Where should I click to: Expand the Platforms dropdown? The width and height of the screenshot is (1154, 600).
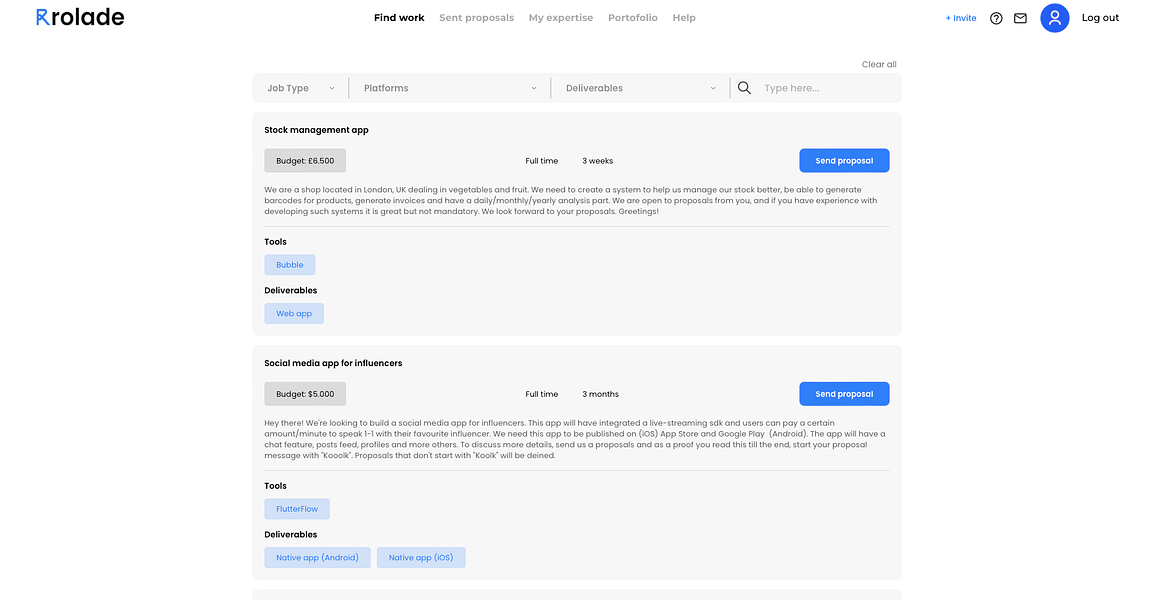(450, 88)
